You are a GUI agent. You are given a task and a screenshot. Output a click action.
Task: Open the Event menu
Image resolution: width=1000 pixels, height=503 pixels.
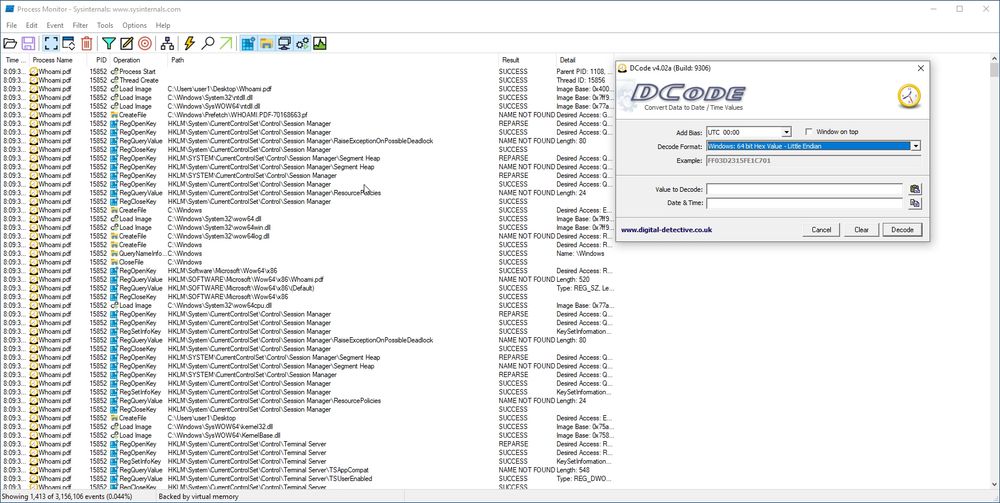click(x=55, y=26)
